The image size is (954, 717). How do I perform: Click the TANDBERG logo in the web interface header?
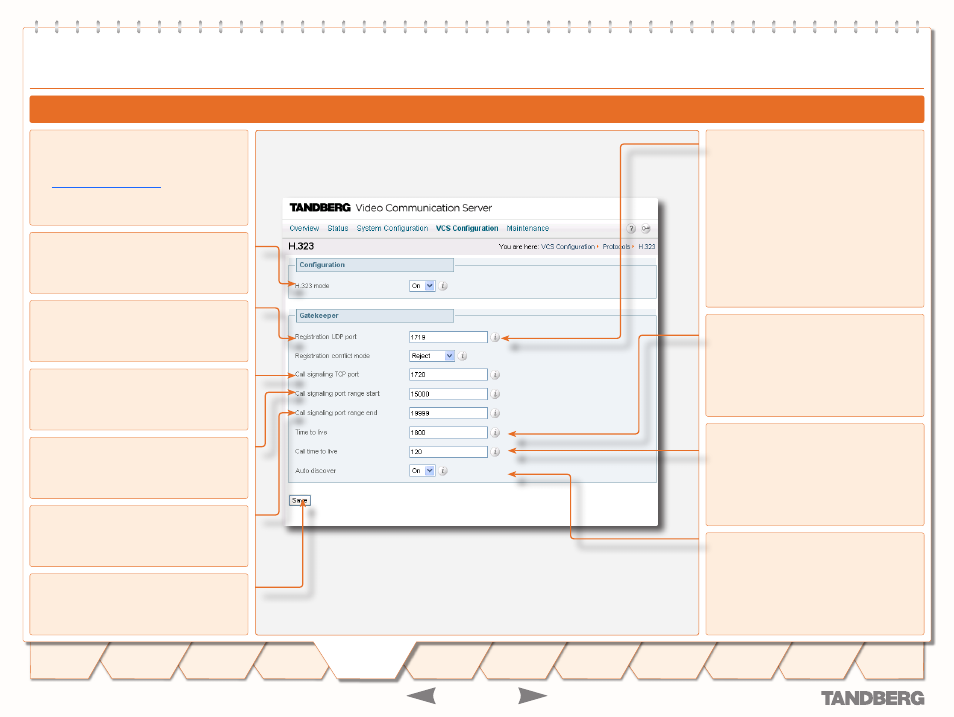click(320, 208)
